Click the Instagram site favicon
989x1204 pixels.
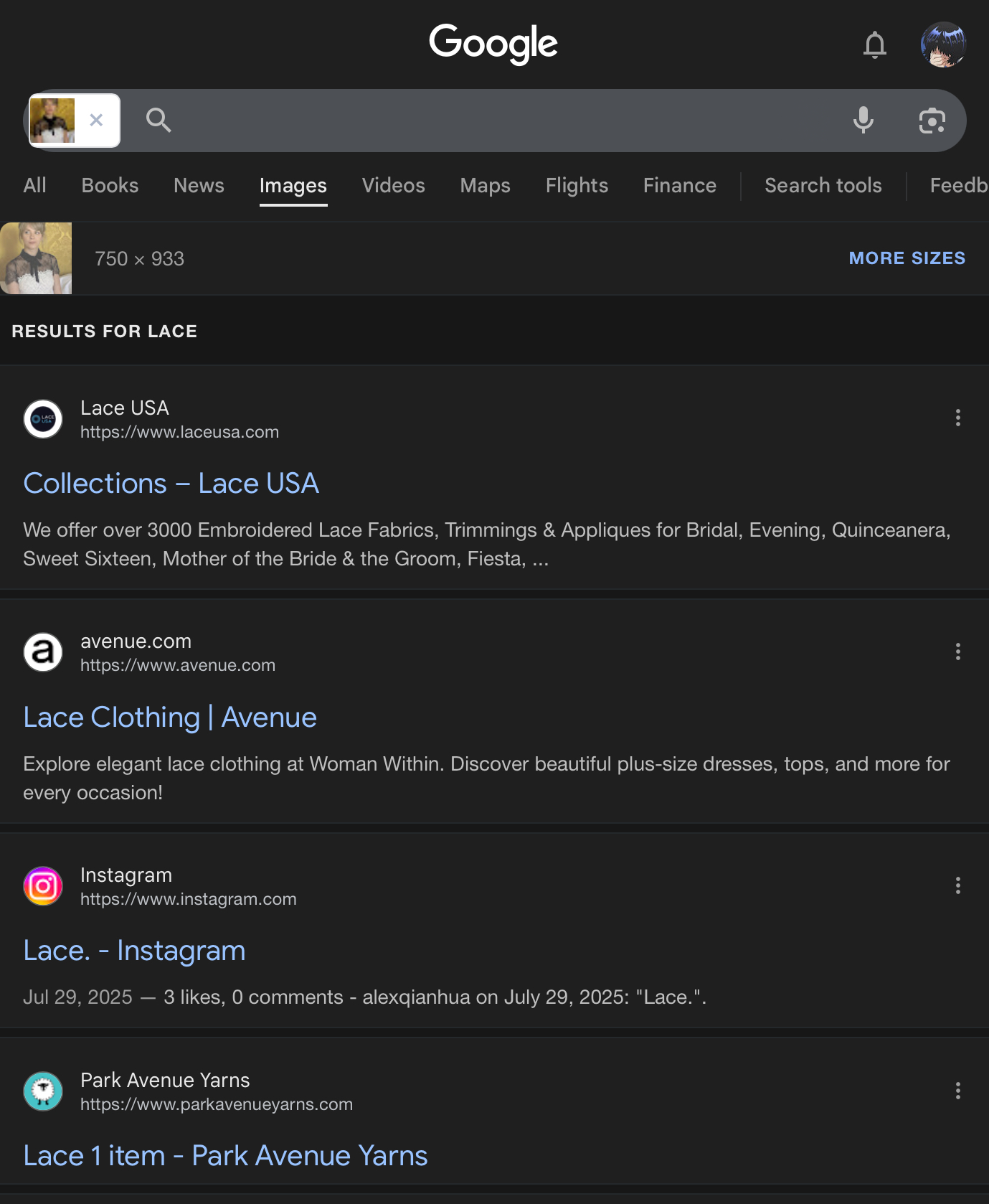pyautogui.click(x=43, y=886)
